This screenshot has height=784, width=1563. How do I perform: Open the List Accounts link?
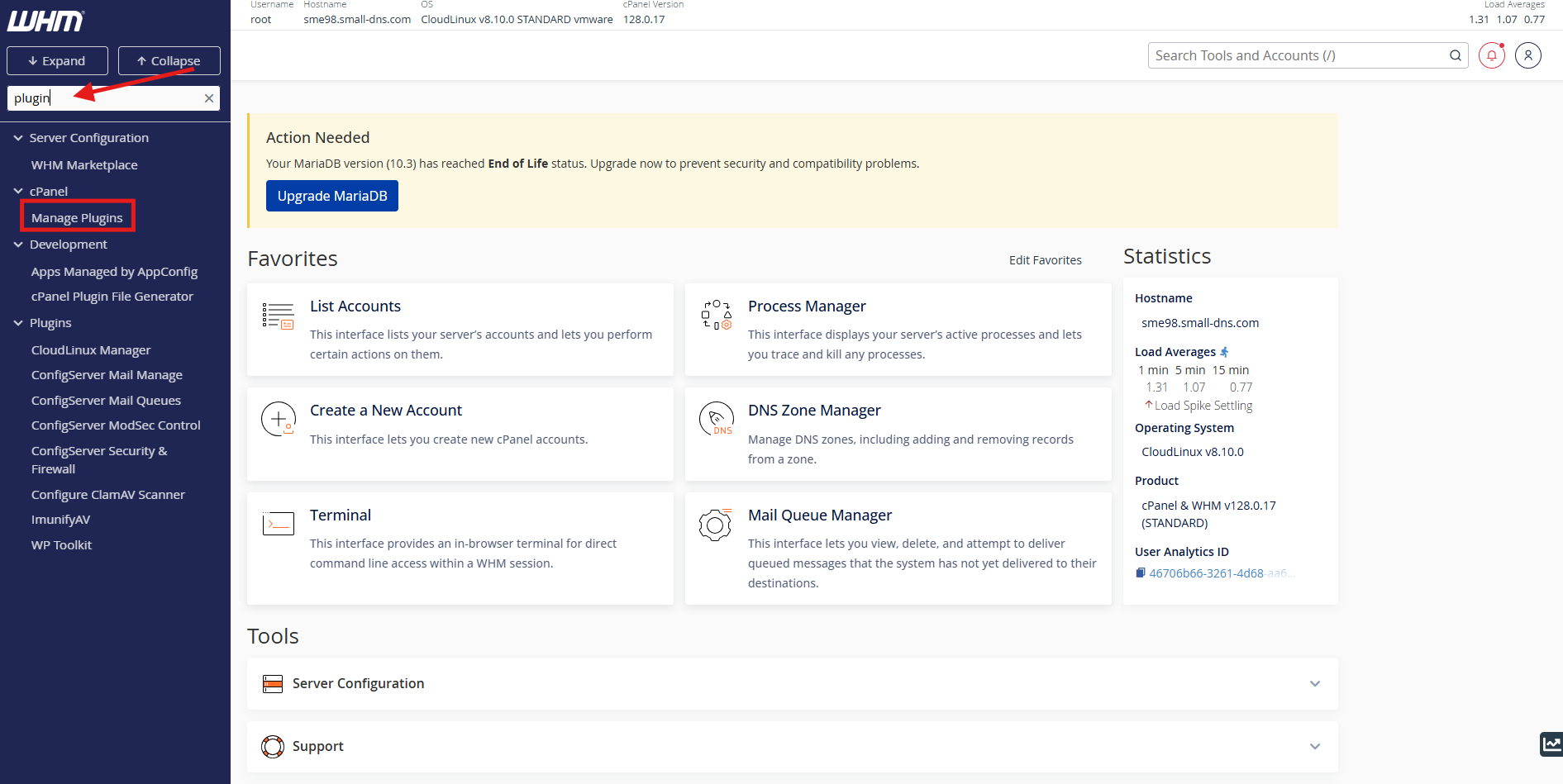355,306
